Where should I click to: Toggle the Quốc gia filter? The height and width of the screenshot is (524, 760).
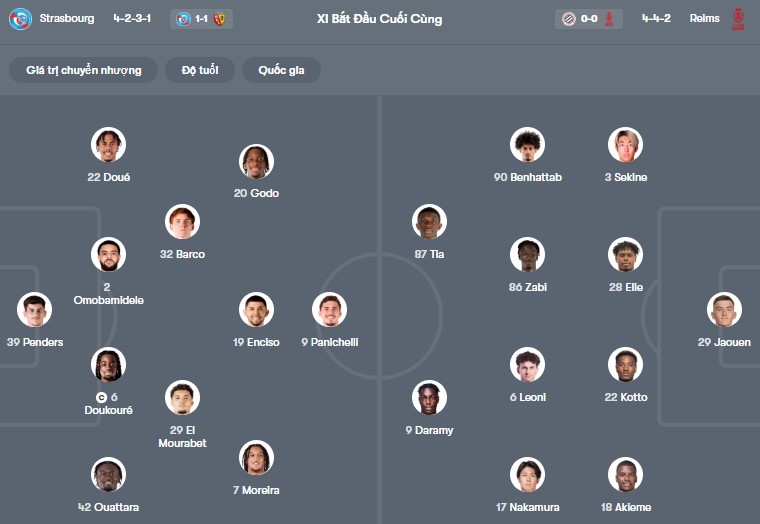point(281,70)
